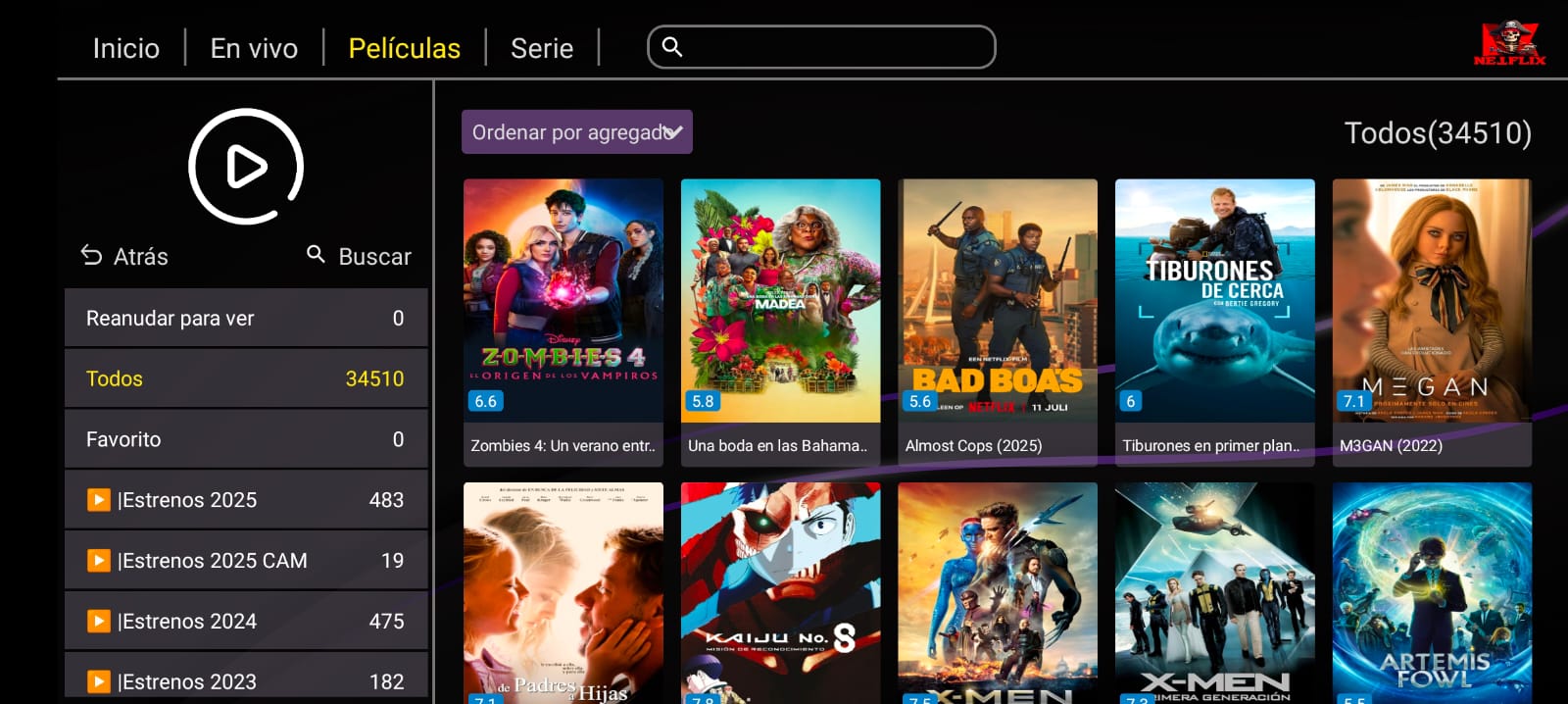Select the Todos category in sidebar
The image size is (1568, 704).
pos(246,378)
